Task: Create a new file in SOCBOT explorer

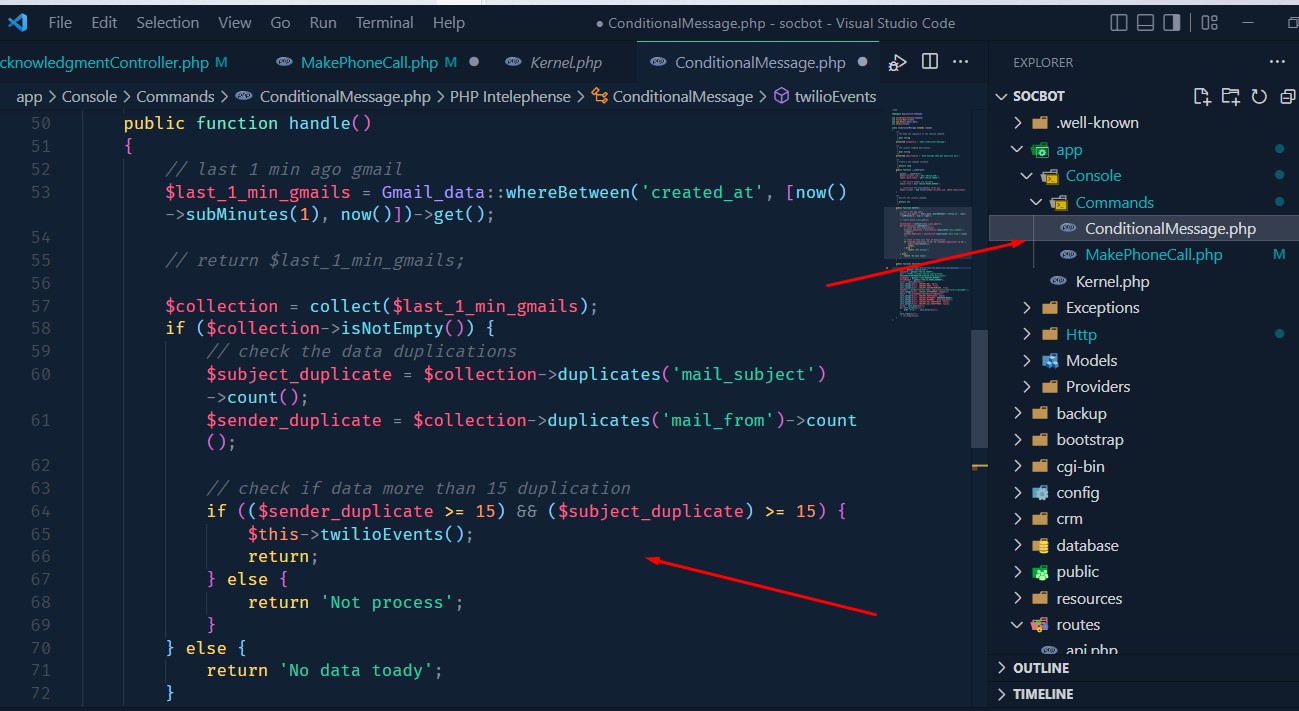Action: pos(1202,97)
